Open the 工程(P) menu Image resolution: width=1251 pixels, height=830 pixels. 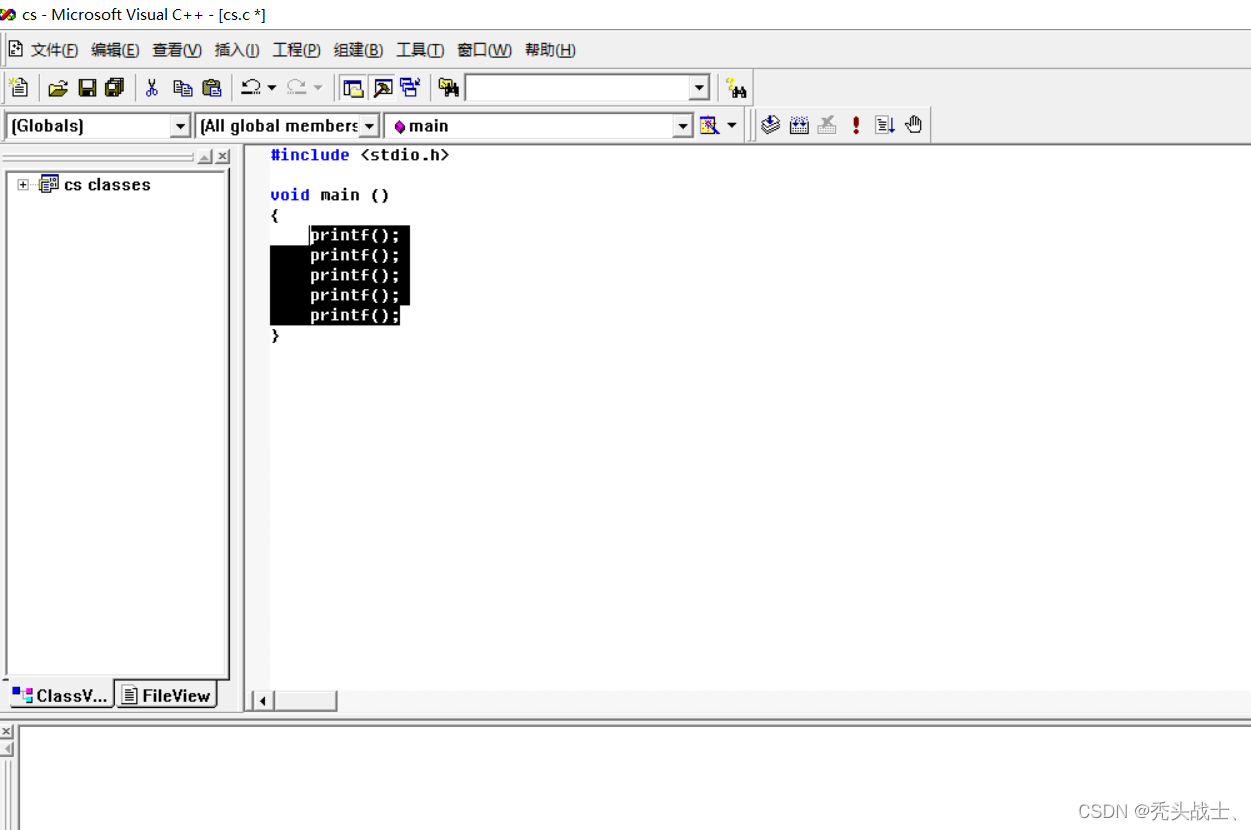pyautogui.click(x=296, y=49)
